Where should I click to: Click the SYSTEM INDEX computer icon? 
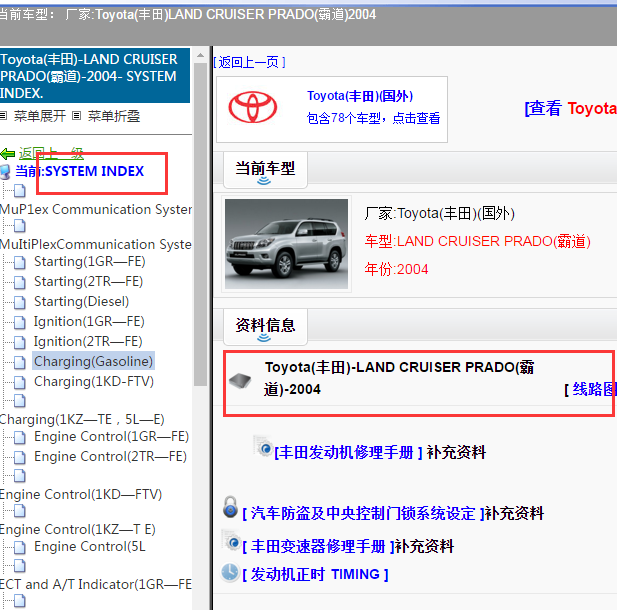(x=5, y=172)
